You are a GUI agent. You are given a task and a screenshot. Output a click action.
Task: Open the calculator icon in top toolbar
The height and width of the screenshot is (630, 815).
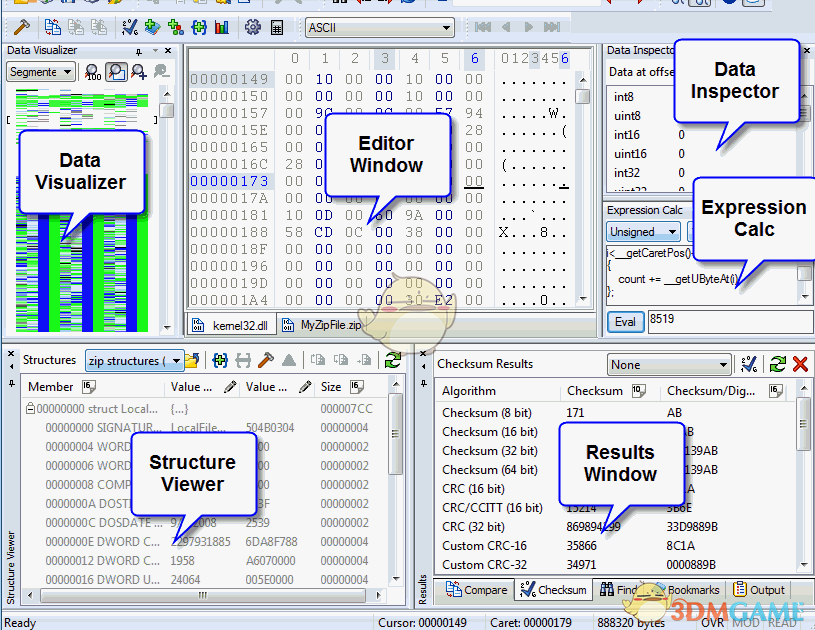click(x=277, y=27)
